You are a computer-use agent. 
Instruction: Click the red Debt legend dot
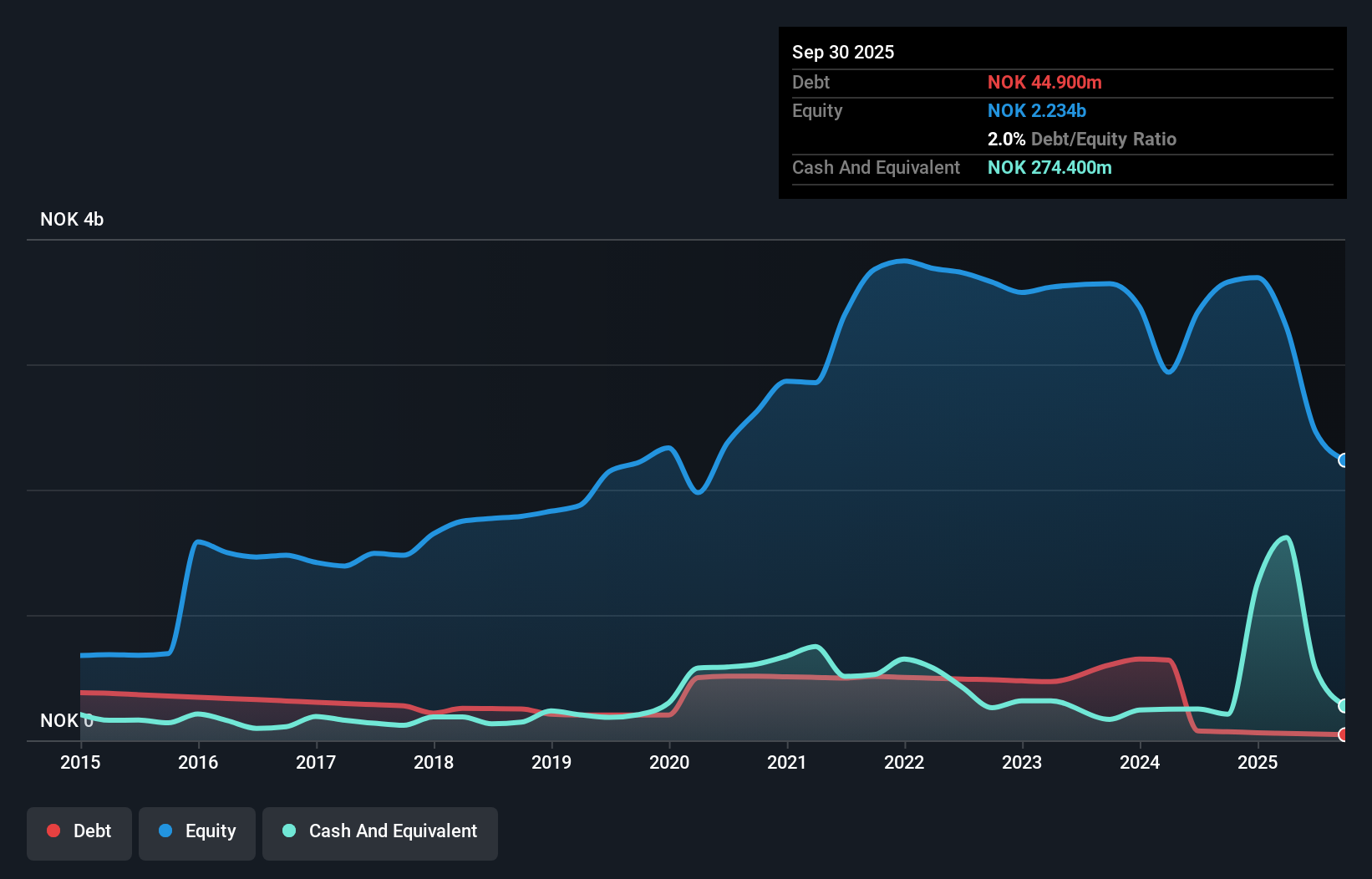point(53,831)
